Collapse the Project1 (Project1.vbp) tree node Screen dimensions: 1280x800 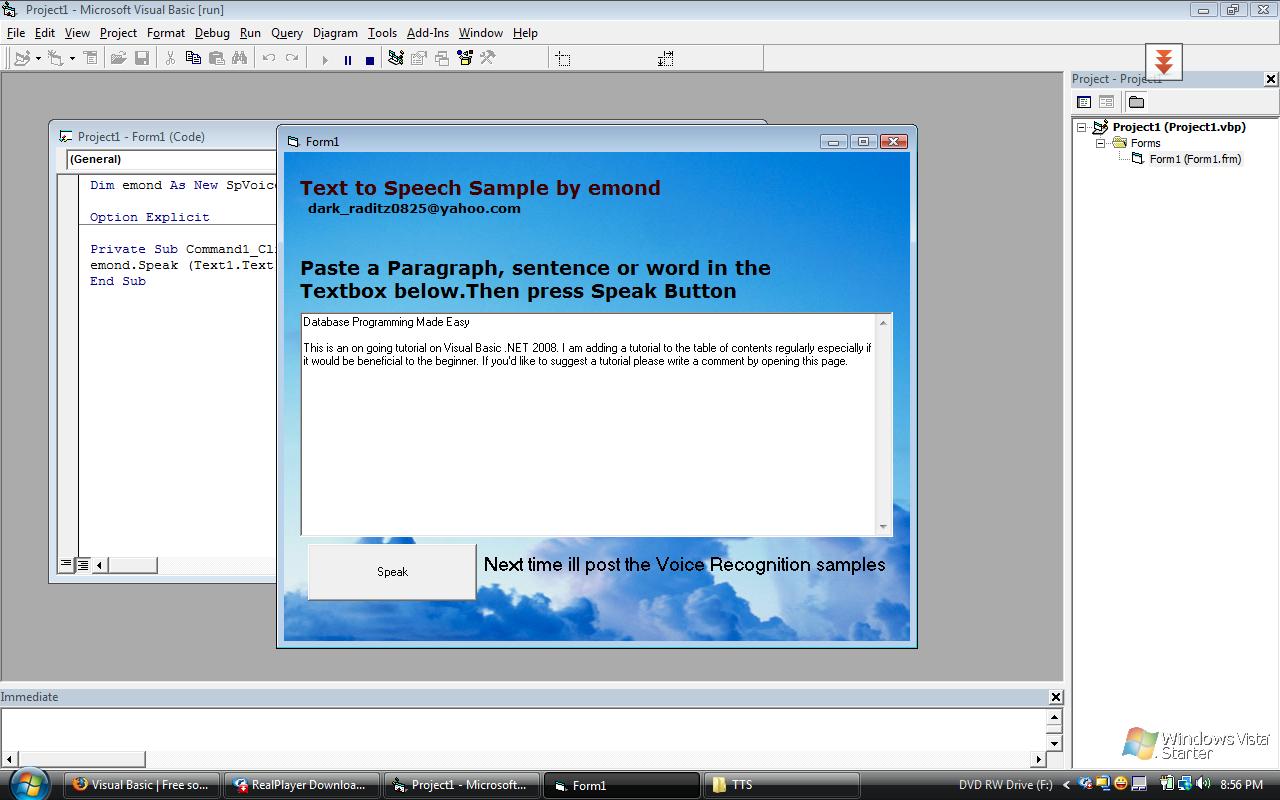tap(1081, 127)
